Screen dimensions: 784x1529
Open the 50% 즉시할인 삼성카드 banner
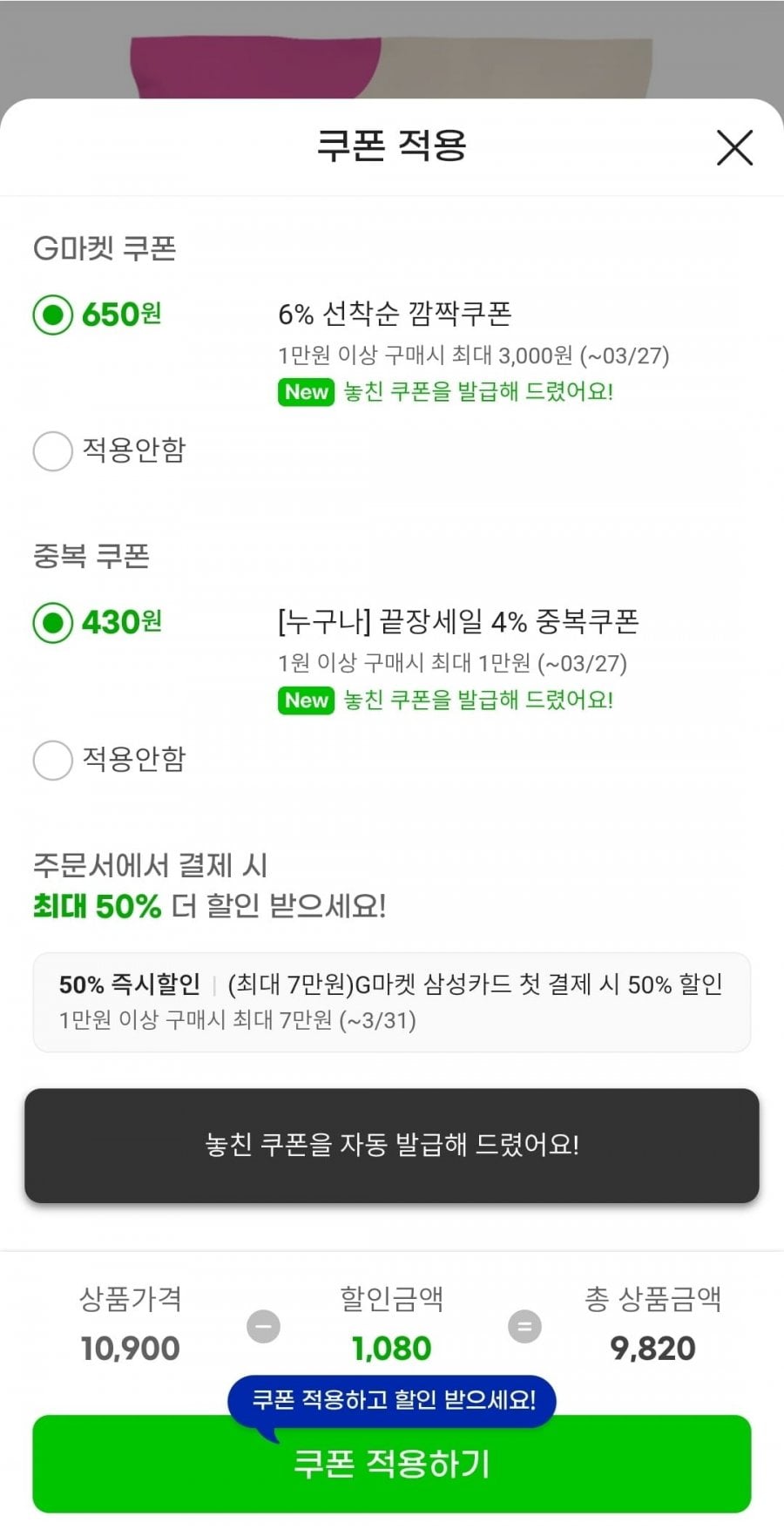pyautogui.click(x=392, y=1002)
